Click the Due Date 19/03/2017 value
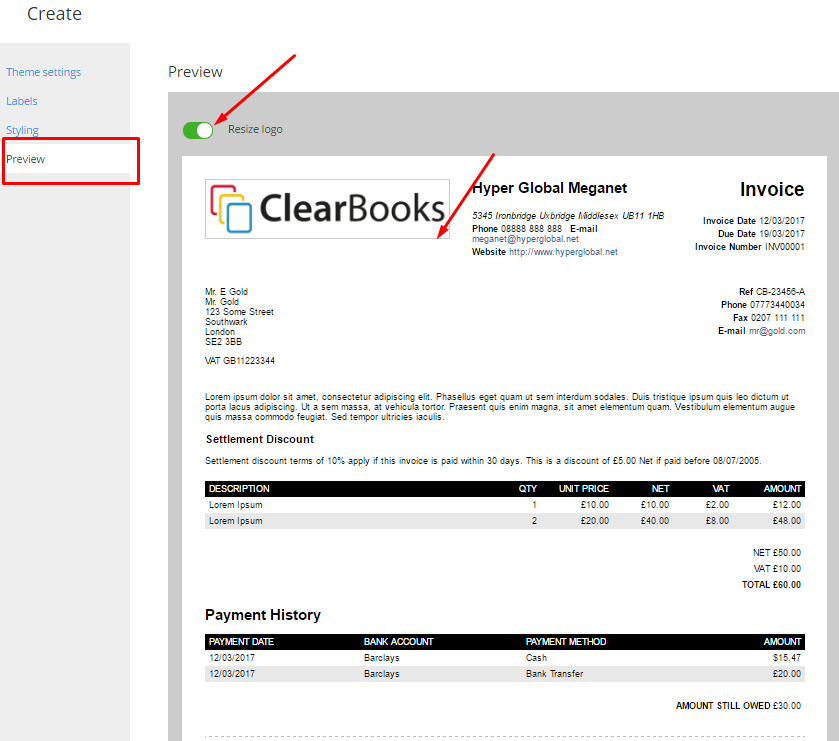 click(782, 234)
